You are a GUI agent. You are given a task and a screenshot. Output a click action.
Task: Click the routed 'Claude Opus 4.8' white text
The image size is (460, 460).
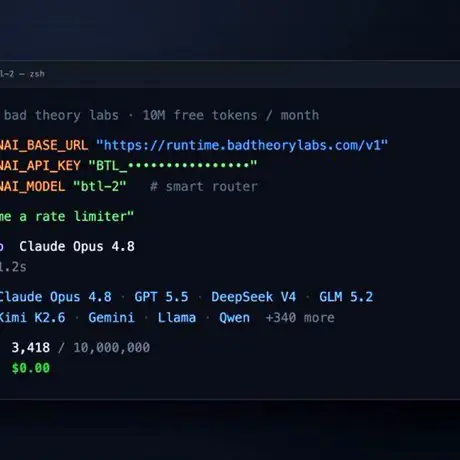[x=77, y=247]
